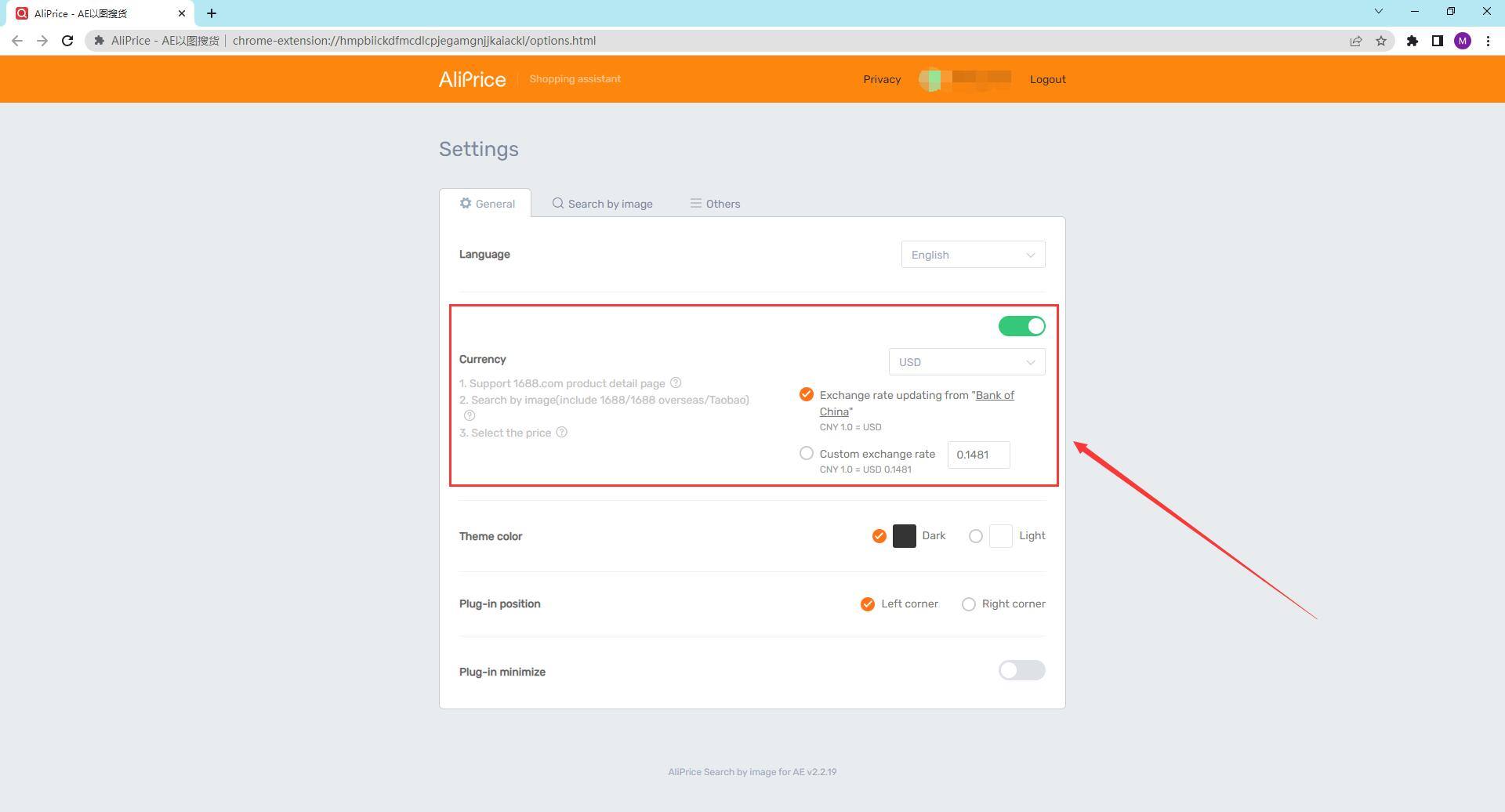1505x812 pixels.
Task: Choose Right corner plug-in position
Action: point(968,604)
